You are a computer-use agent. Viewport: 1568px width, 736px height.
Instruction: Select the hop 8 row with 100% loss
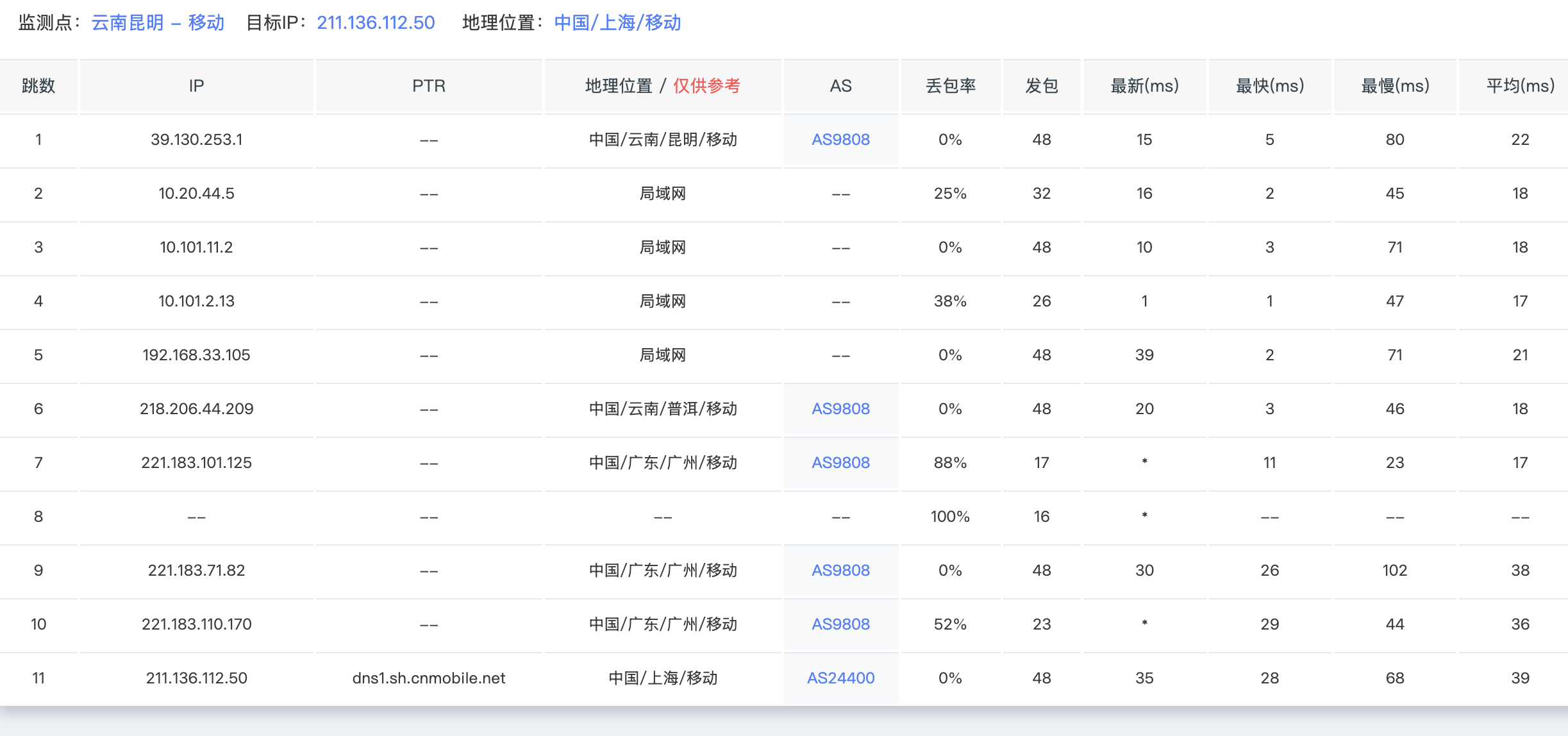tap(784, 516)
